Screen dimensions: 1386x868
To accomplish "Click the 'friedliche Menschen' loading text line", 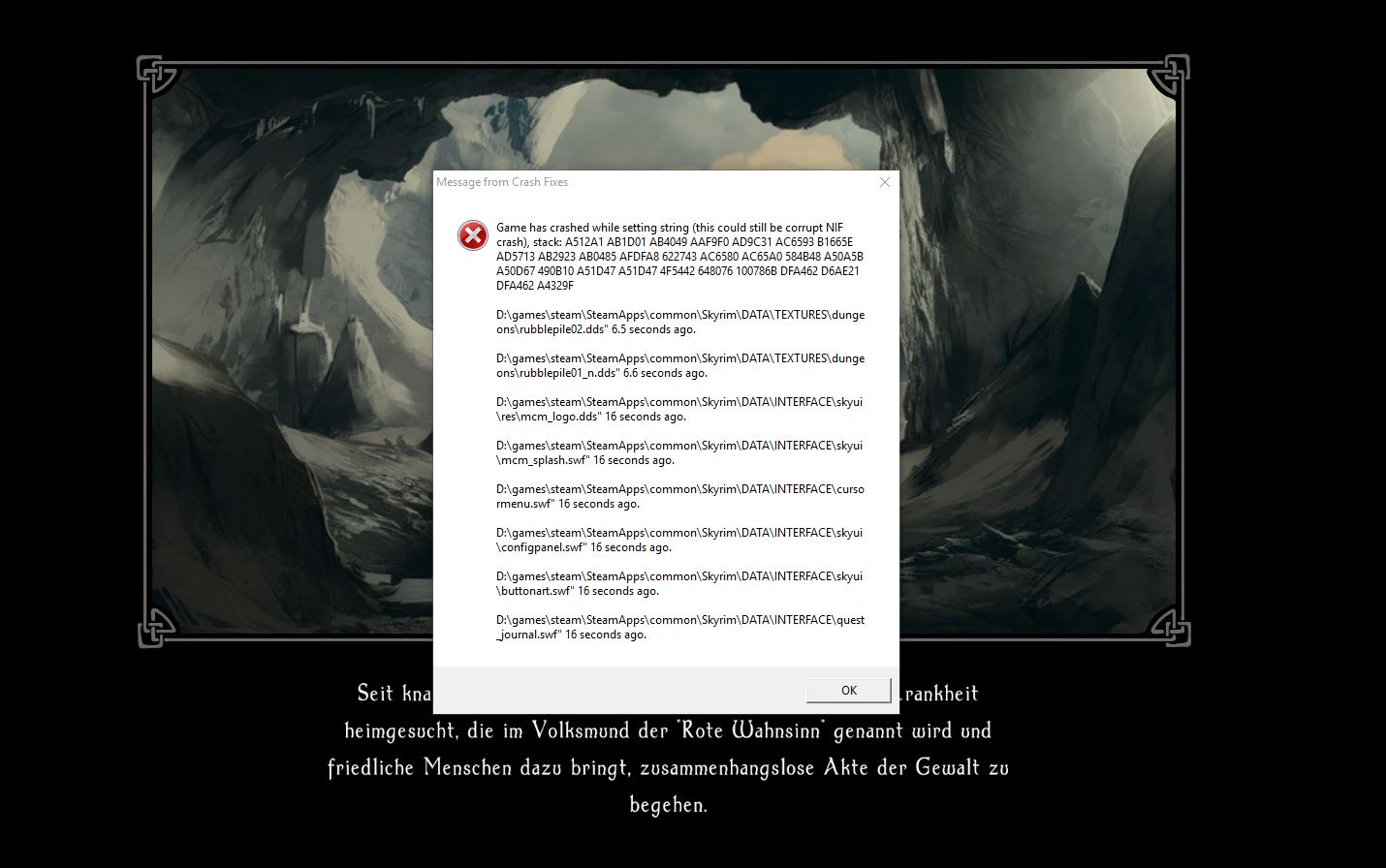I will coord(419,767).
